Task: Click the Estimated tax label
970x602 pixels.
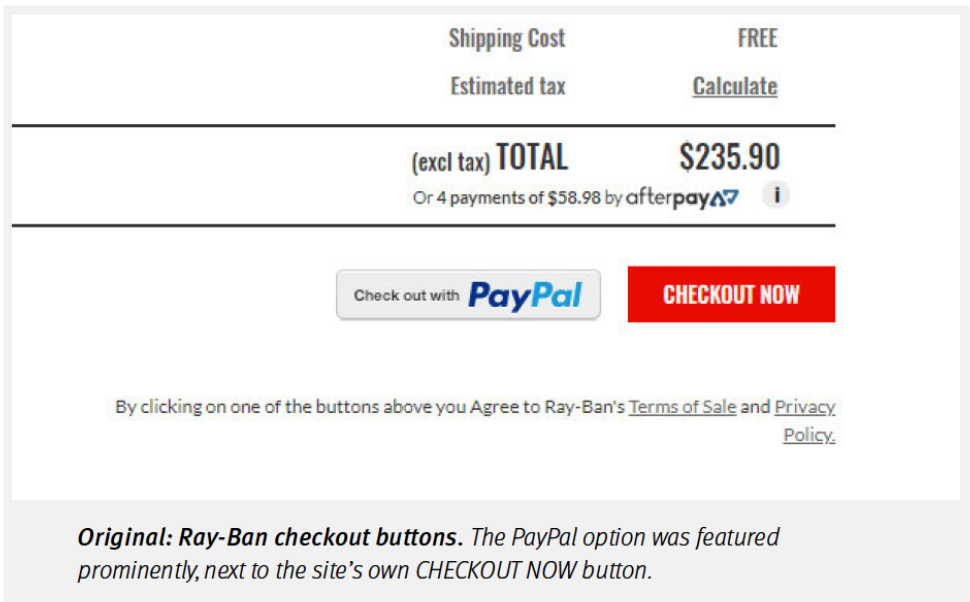Action: click(x=507, y=87)
